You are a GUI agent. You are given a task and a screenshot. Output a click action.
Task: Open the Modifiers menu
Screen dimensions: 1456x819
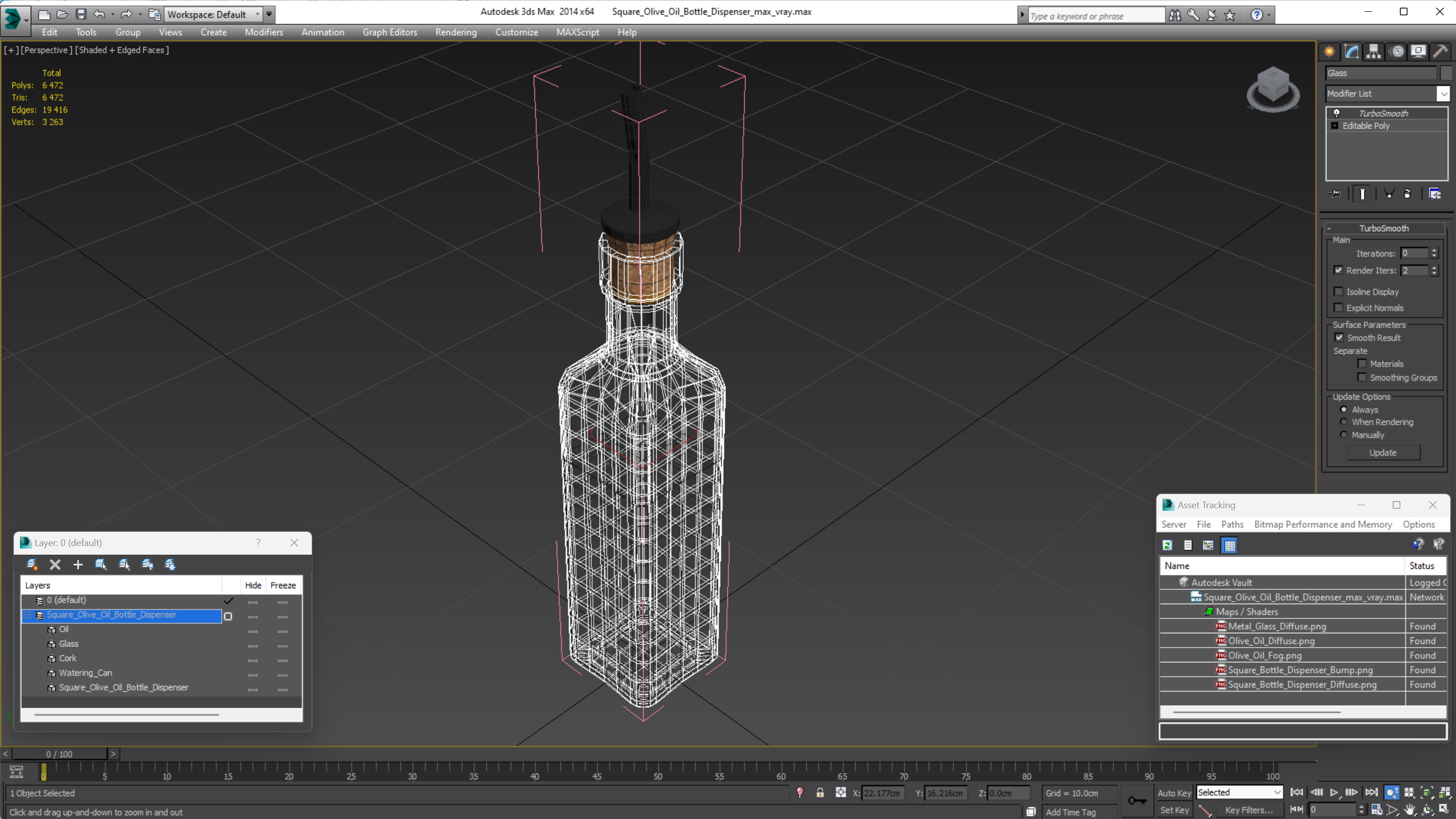(x=264, y=32)
